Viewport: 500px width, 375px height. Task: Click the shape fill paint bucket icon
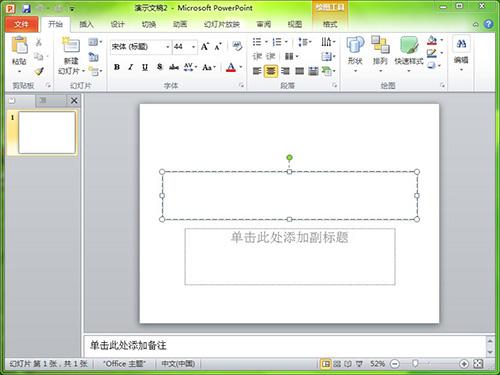coord(432,41)
